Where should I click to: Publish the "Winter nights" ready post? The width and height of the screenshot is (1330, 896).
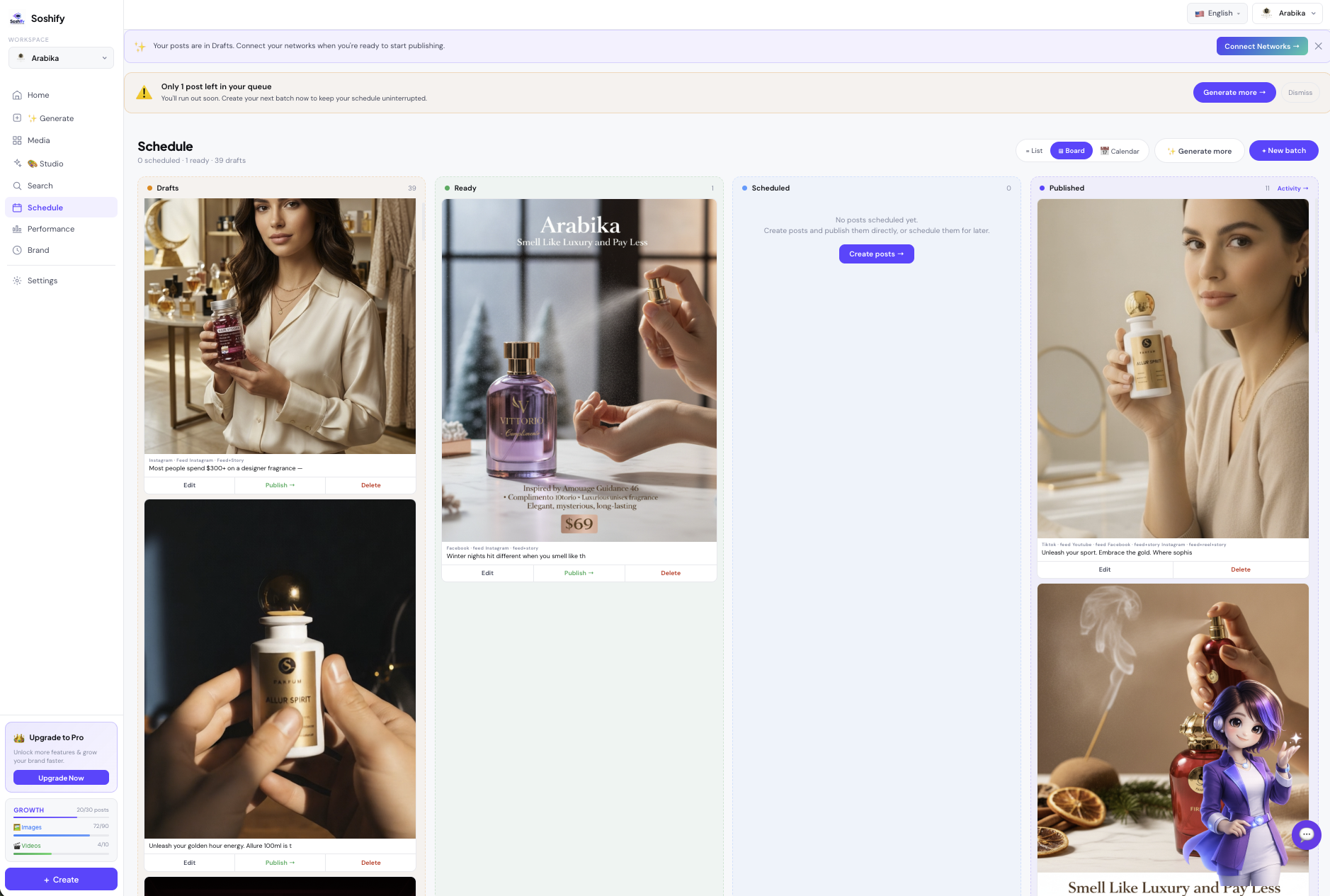(579, 573)
